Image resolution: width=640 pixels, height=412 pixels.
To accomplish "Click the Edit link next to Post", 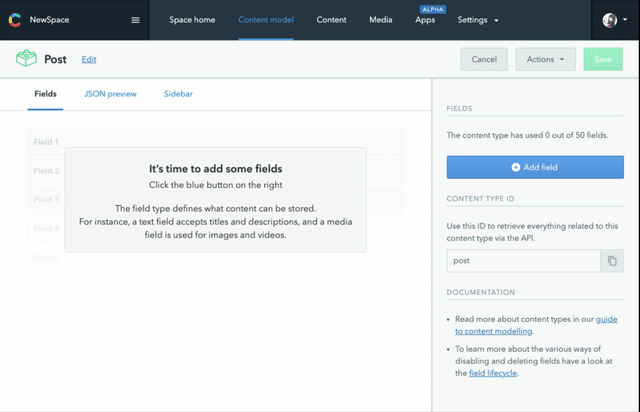I will (x=89, y=60).
